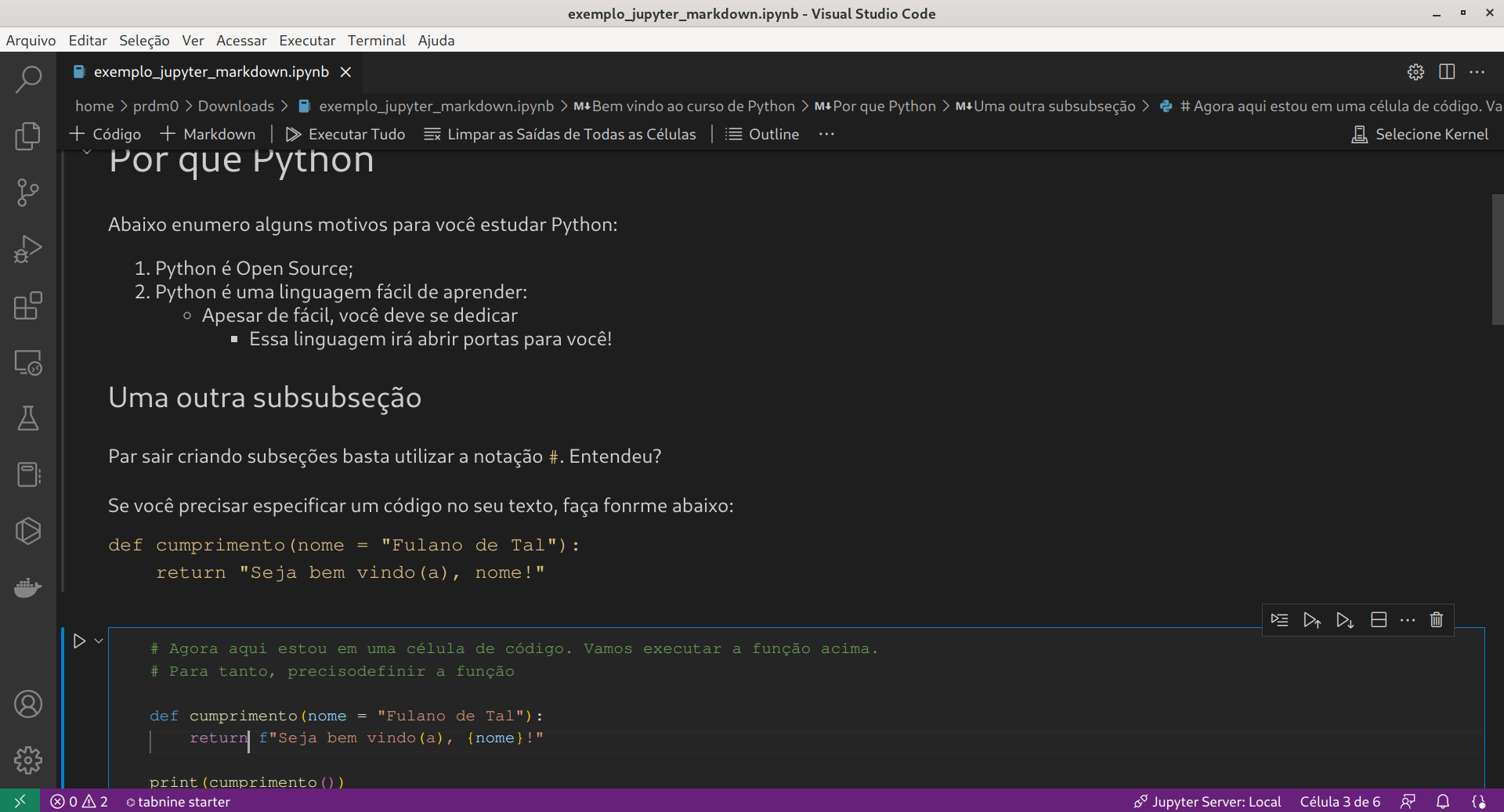This screenshot has height=812, width=1504.
Task: Toggle the notifications bell
Action: point(1442,802)
